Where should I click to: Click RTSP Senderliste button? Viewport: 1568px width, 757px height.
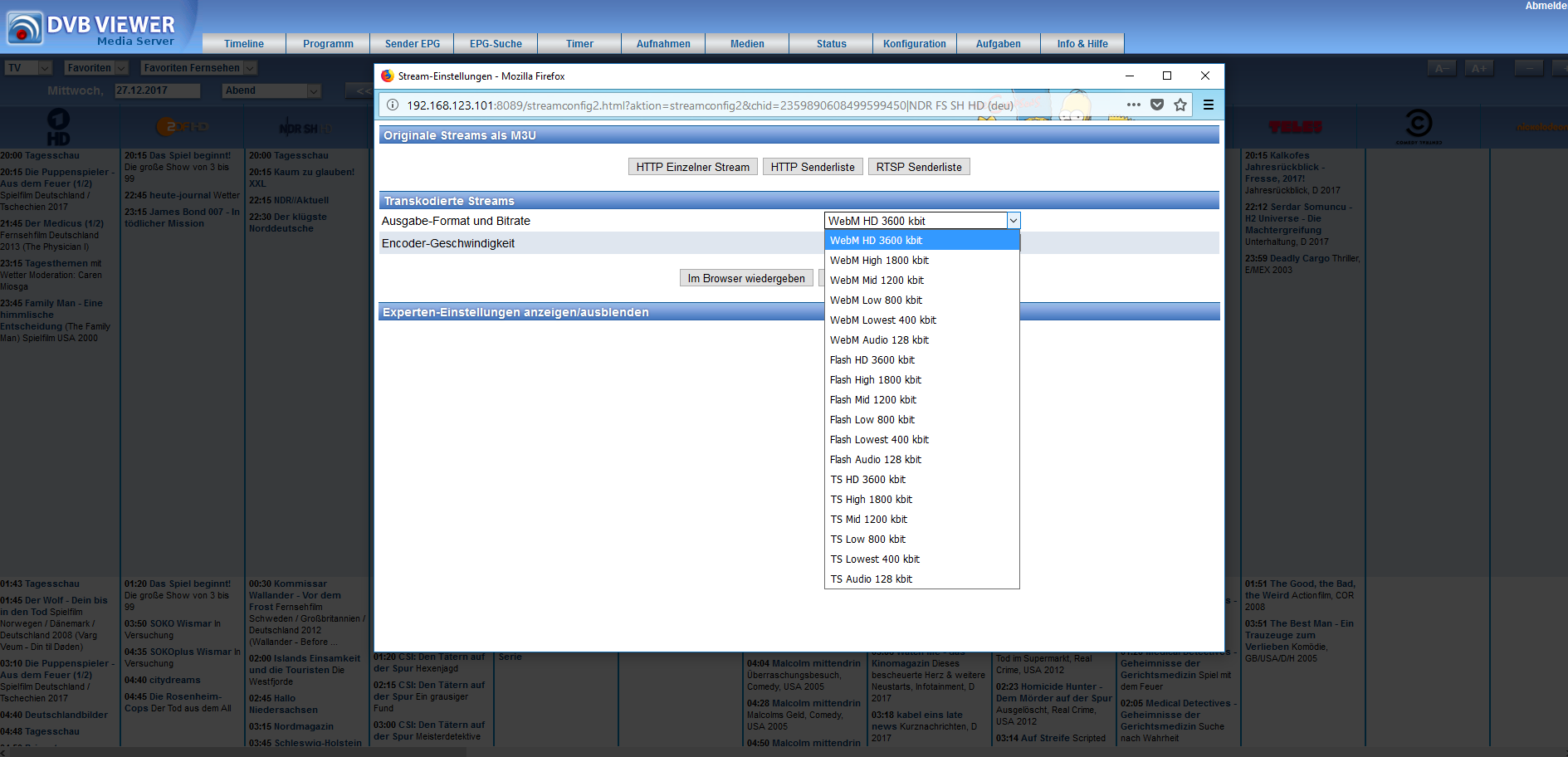pos(919,167)
